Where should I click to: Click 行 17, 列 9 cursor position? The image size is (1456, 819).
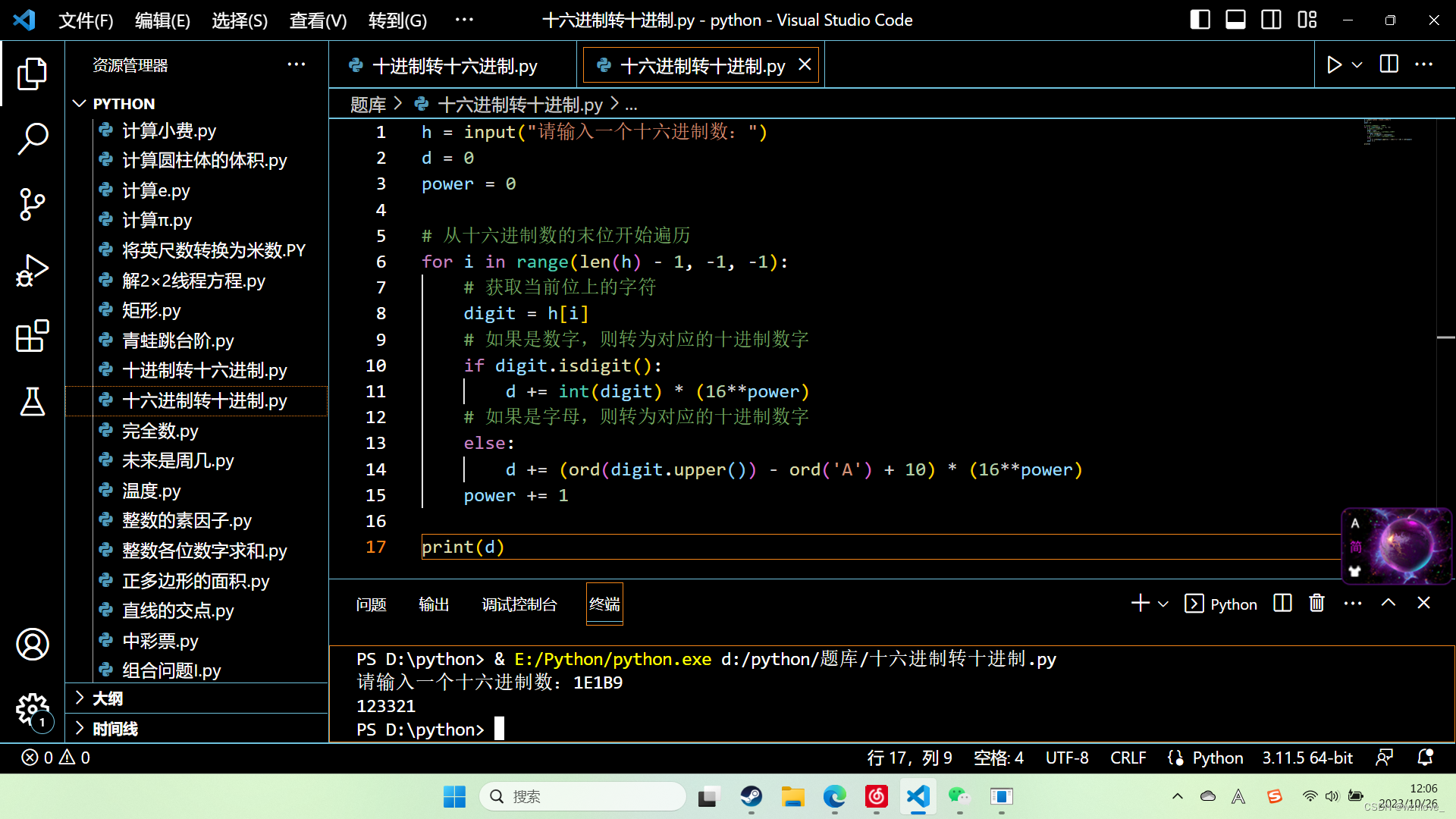click(909, 758)
